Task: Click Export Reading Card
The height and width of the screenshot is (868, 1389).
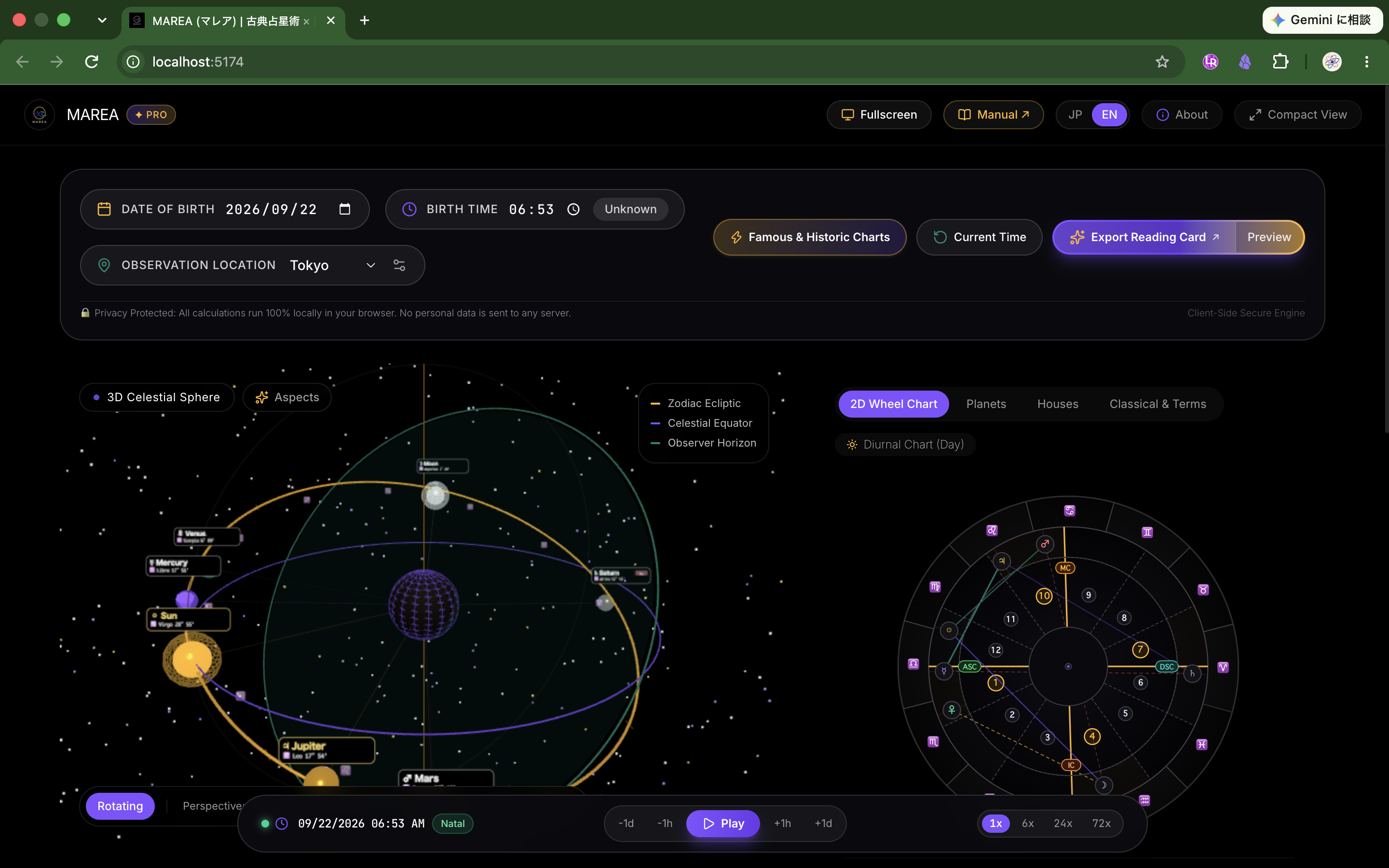Action: pyautogui.click(x=1144, y=237)
